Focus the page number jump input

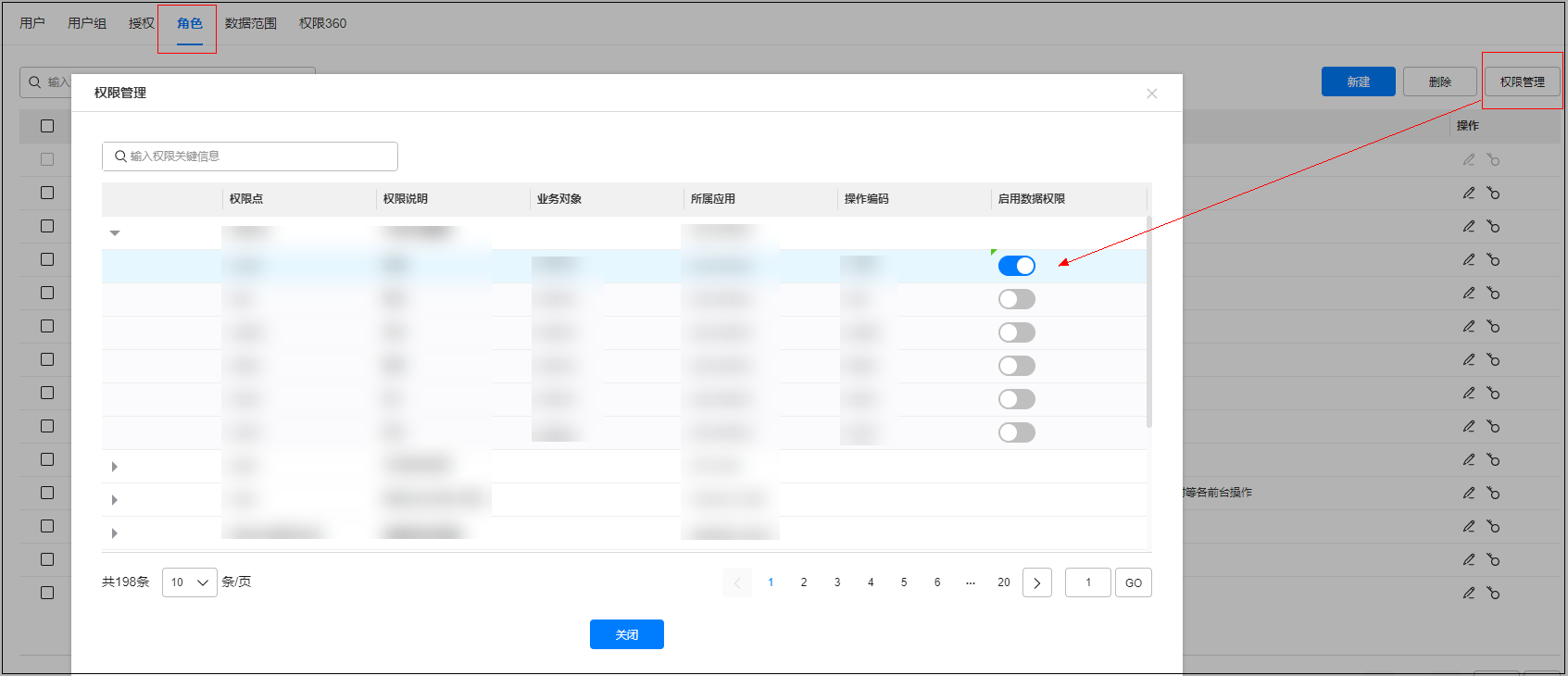tap(1088, 582)
